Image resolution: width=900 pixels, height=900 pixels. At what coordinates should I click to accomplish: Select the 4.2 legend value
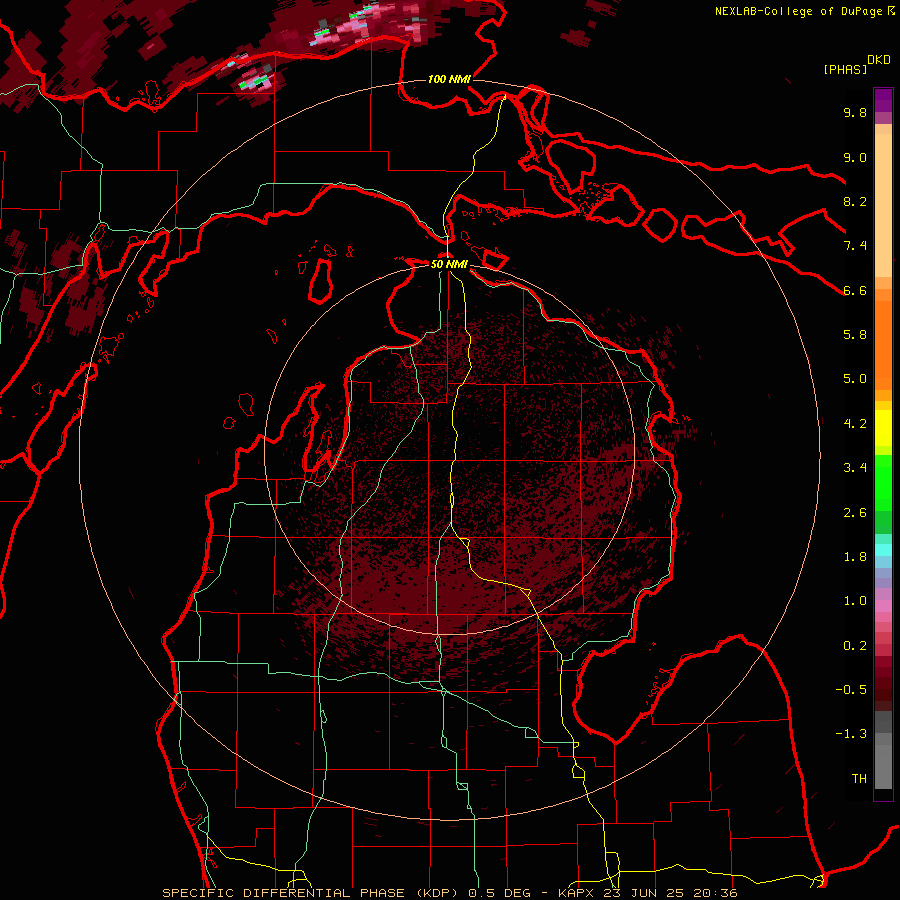[855, 424]
